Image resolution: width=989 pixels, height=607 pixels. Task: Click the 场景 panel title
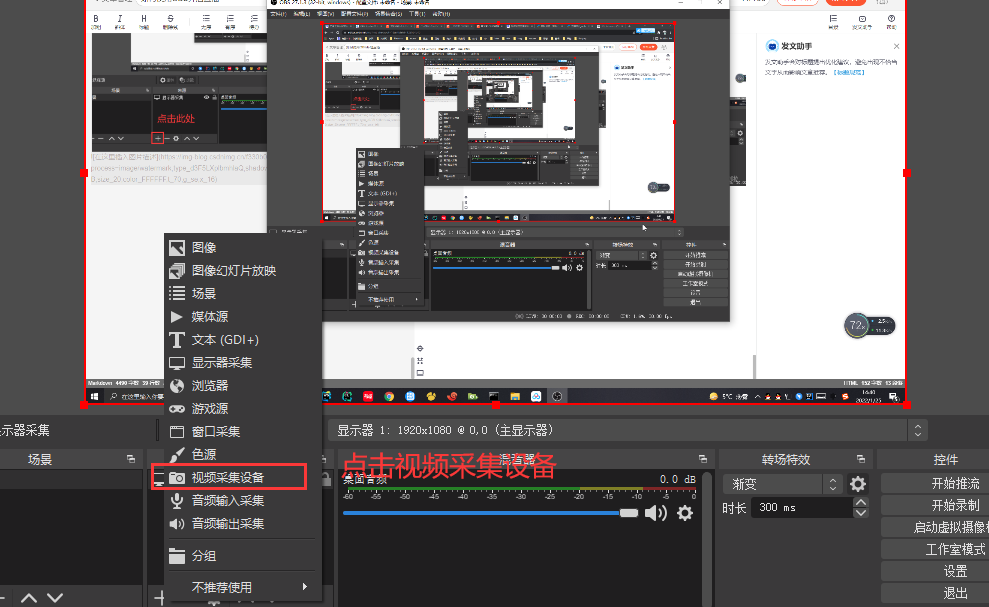(40, 459)
